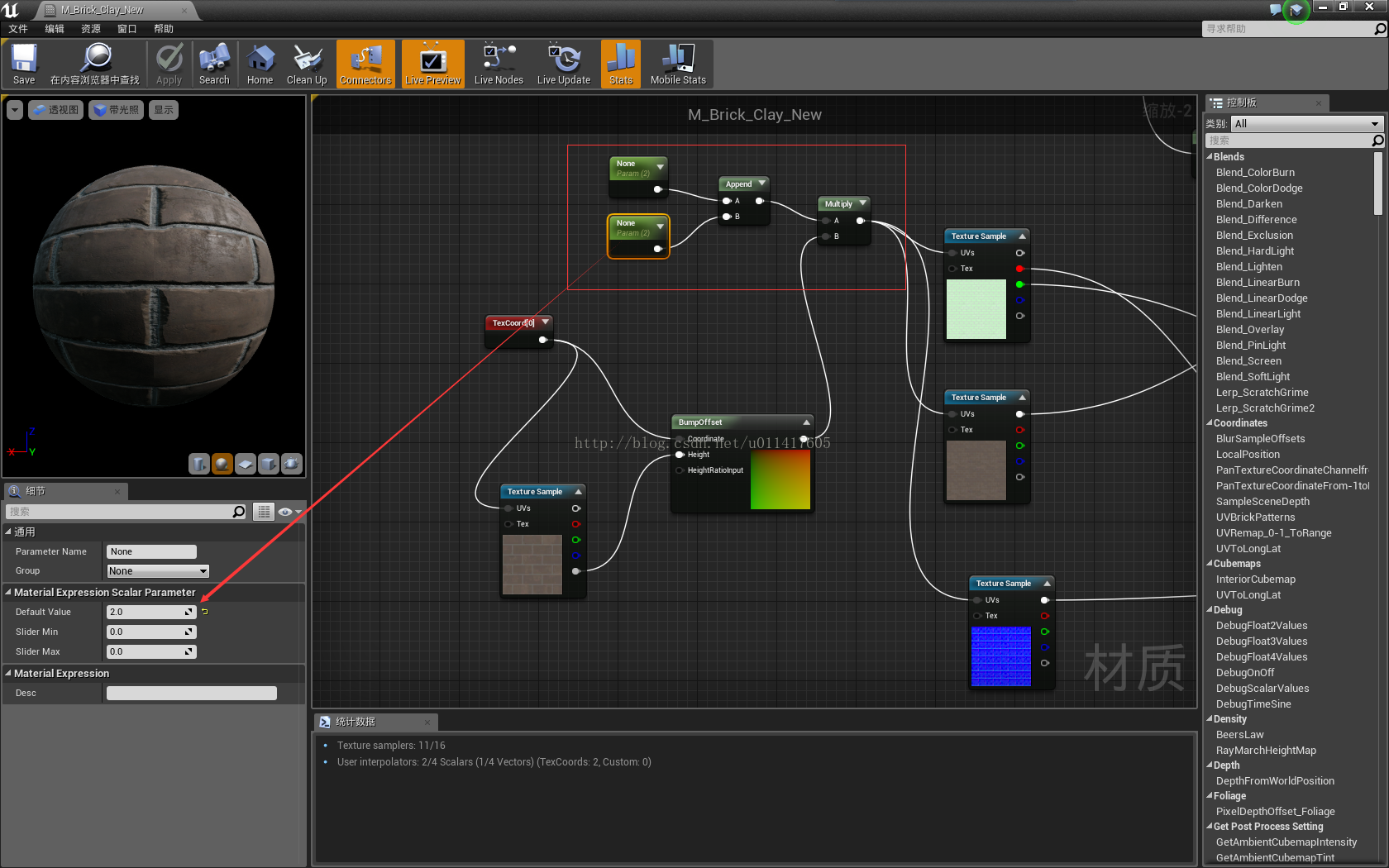The width and height of the screenshot is (1389, 868).
Task: Click the Default Value slider field showing 2.0
Action: click(x=150, y=612)
